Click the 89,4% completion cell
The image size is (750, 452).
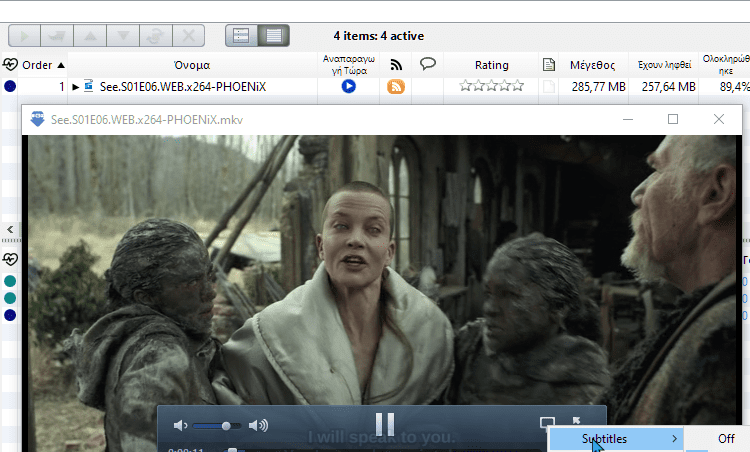tap(734, 87)
